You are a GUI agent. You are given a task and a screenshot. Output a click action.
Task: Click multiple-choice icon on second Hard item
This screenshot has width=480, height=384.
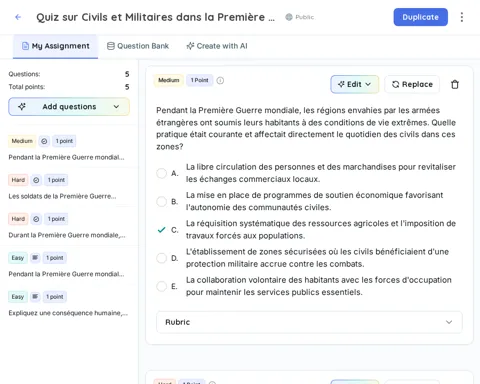pyautogui.click(x=36, y=219)
